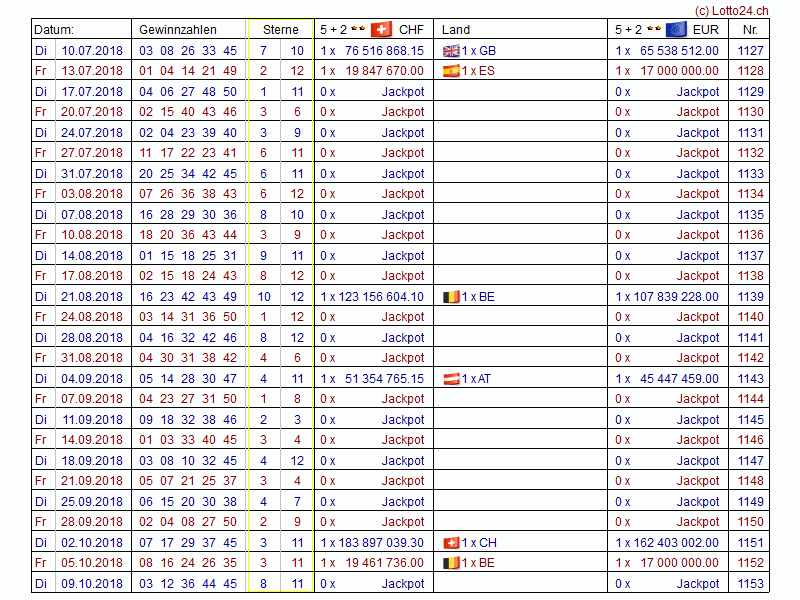800x600 pixels.
Task: Select the Sterne column header
Action: (281, 30)
